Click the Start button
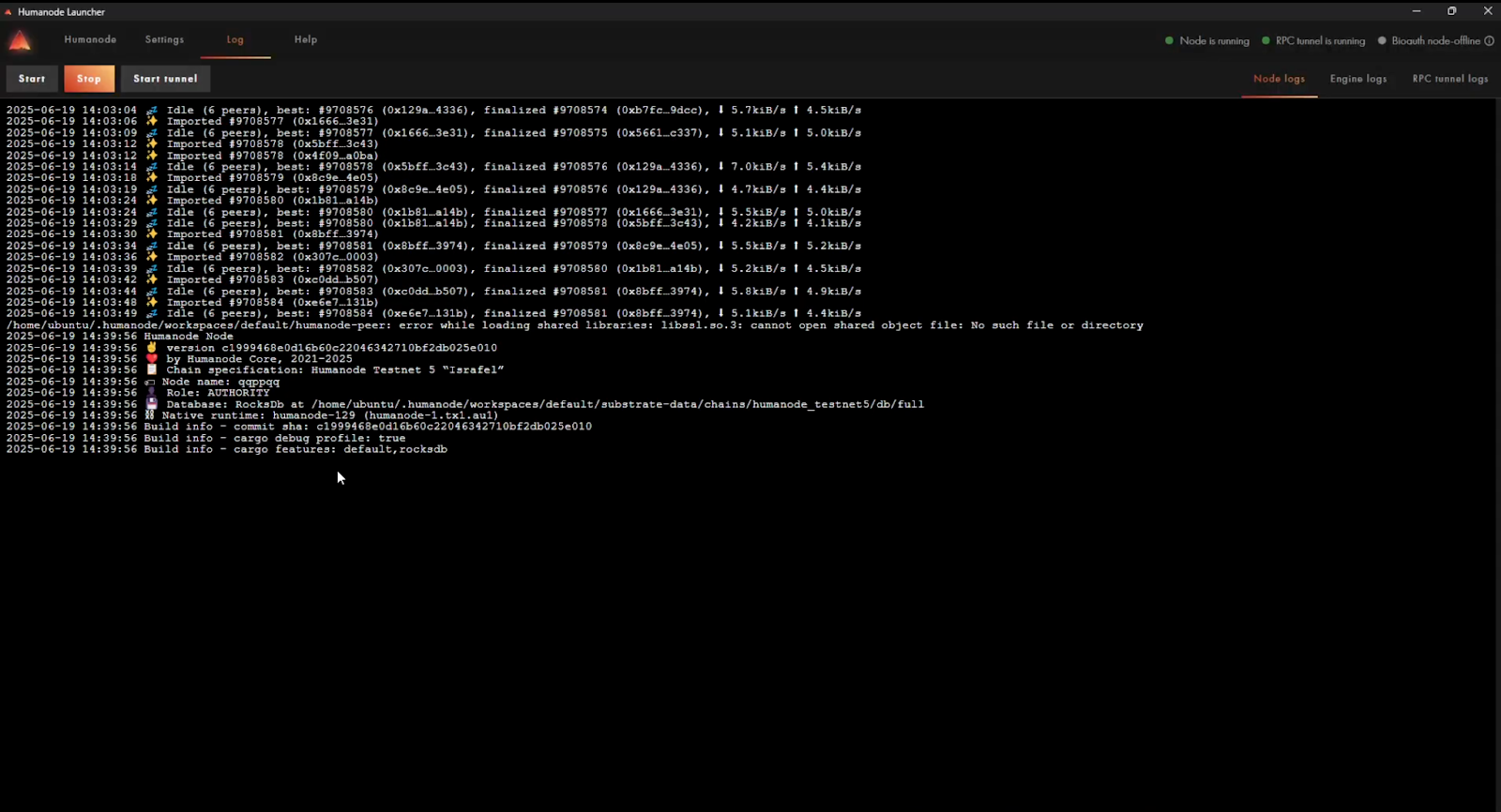Image resolution: width=1501 pixels, height=812 pixels. point(32,79)
